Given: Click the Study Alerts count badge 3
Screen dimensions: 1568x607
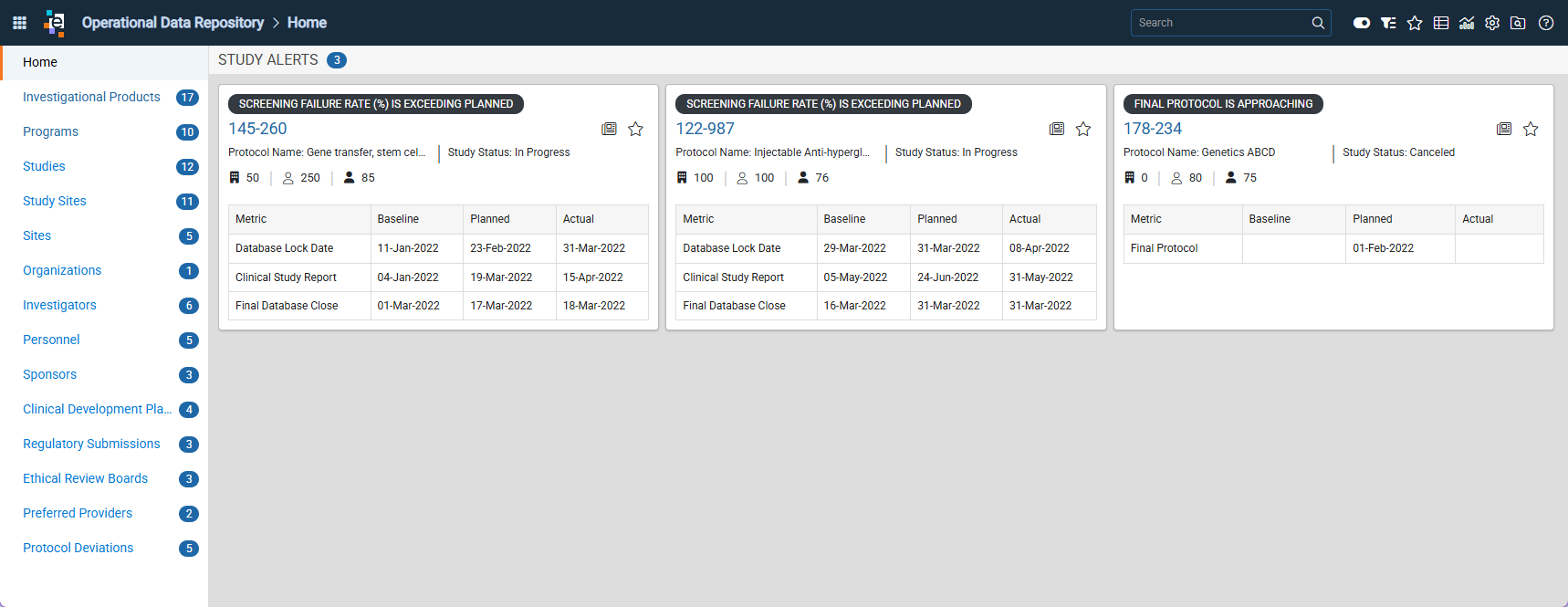Looking at the screenshot, I should tap(337, 60).
